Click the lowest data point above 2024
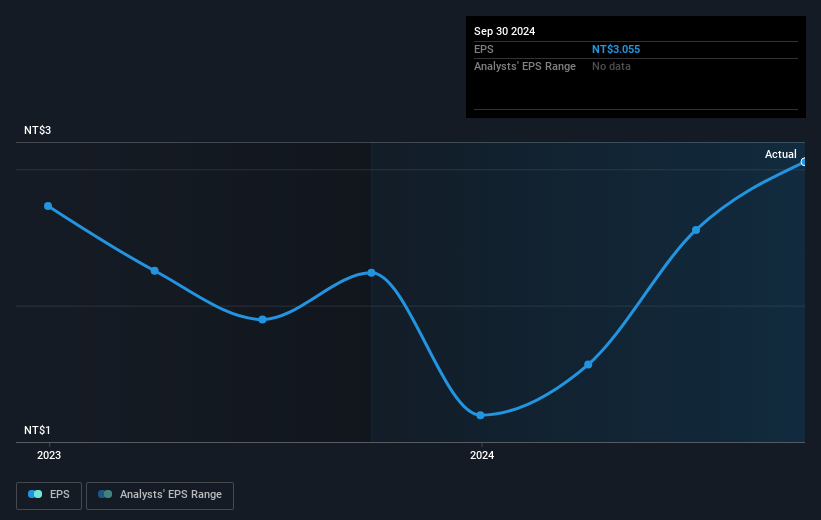The width and height of the screenshot is (821, 520). [480, 415]
